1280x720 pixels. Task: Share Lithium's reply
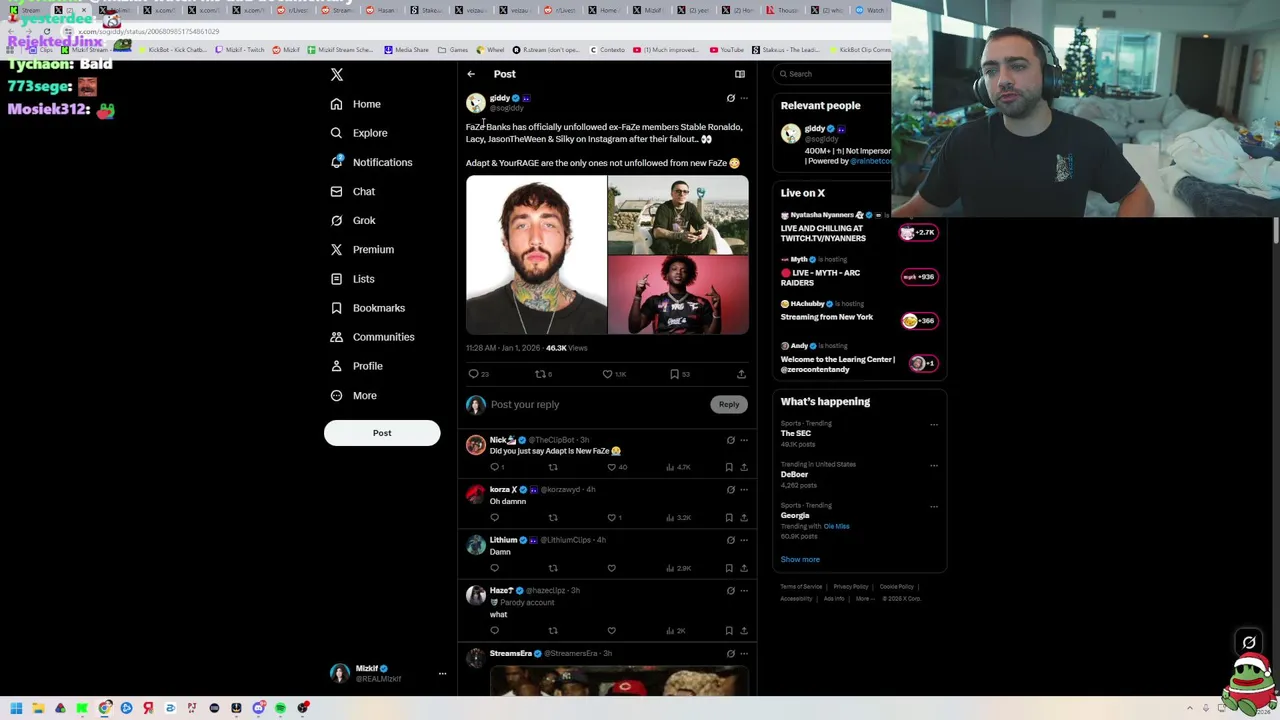744,568
